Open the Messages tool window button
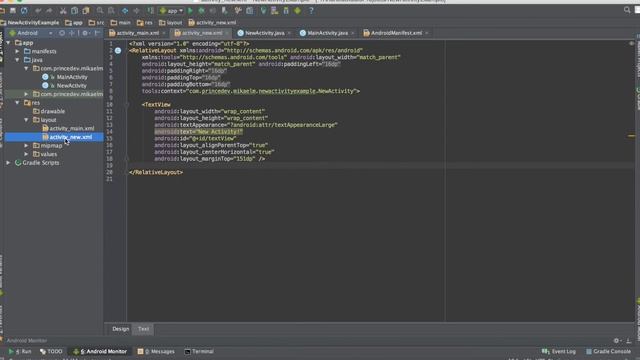This screenshot has width=640, height=360. [156, 351]
